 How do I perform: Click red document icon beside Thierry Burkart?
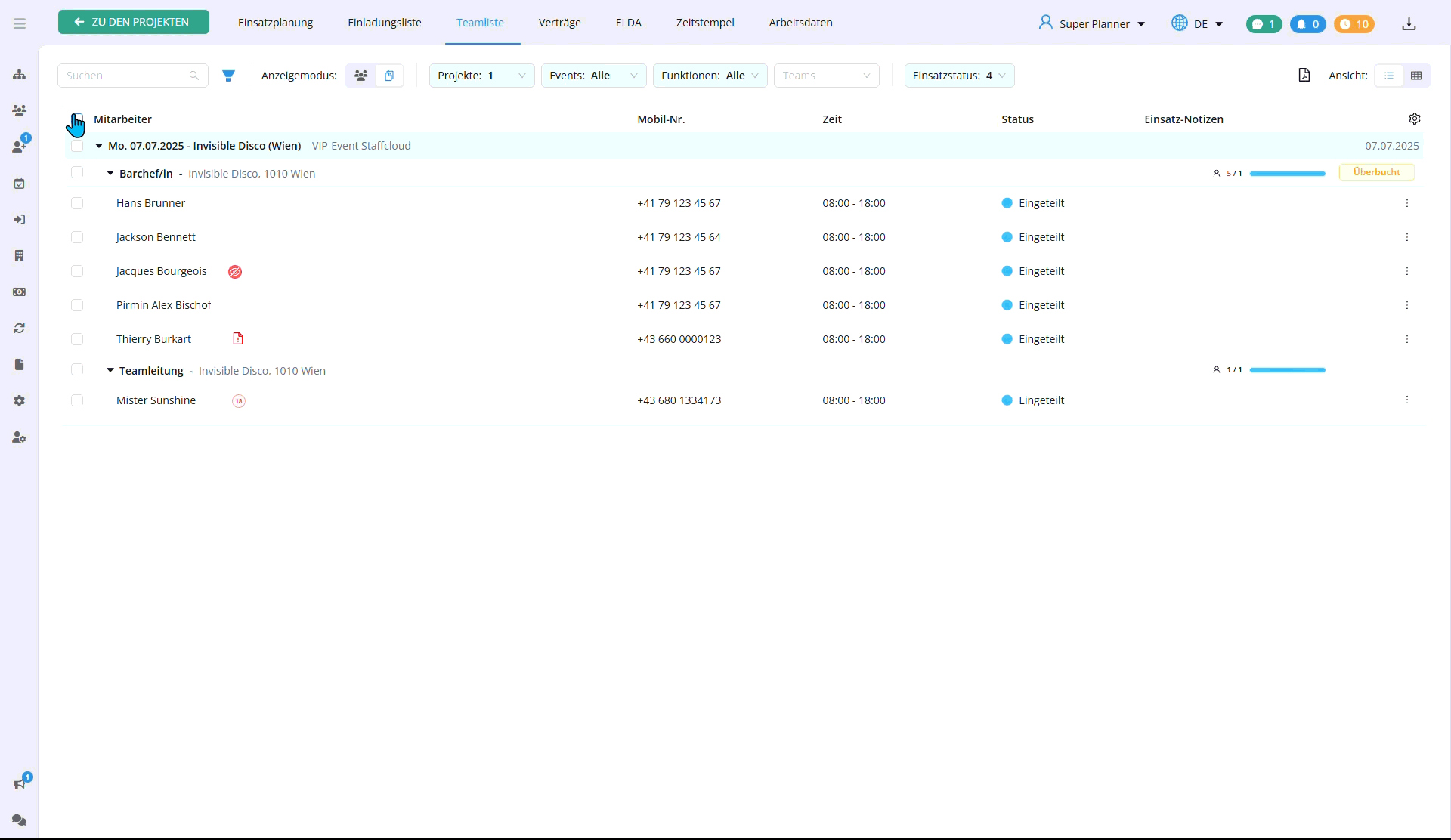238,338
